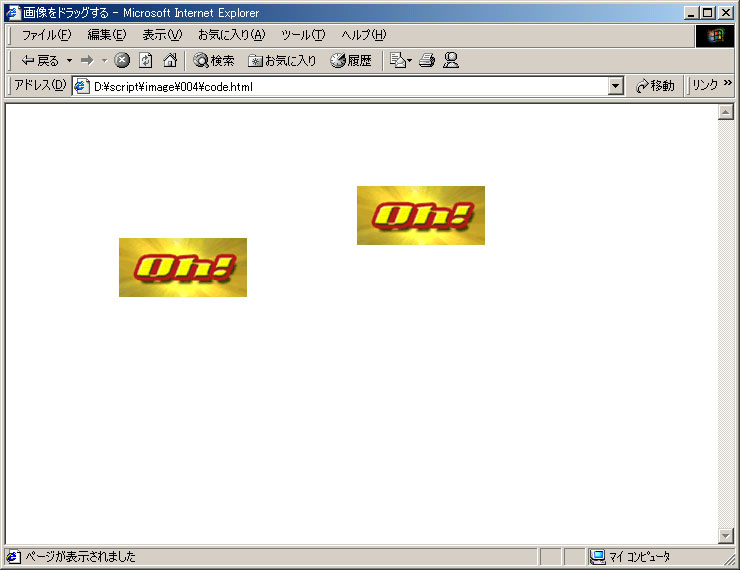Image resolution: width=740 pixels, height=570 pixels.
Task: Open the Forward button history dropdown arrow
Action: 104,60
